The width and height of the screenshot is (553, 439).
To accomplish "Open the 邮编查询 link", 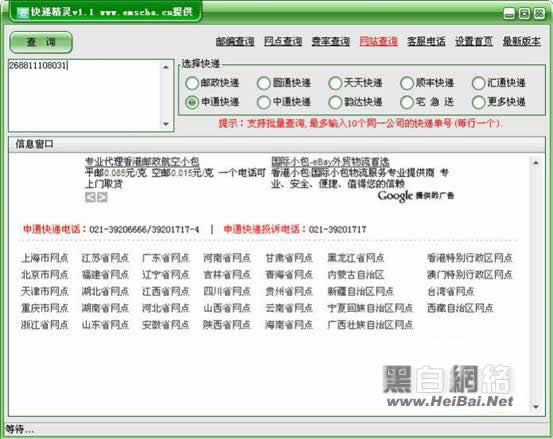I will (x=235, y=42).
